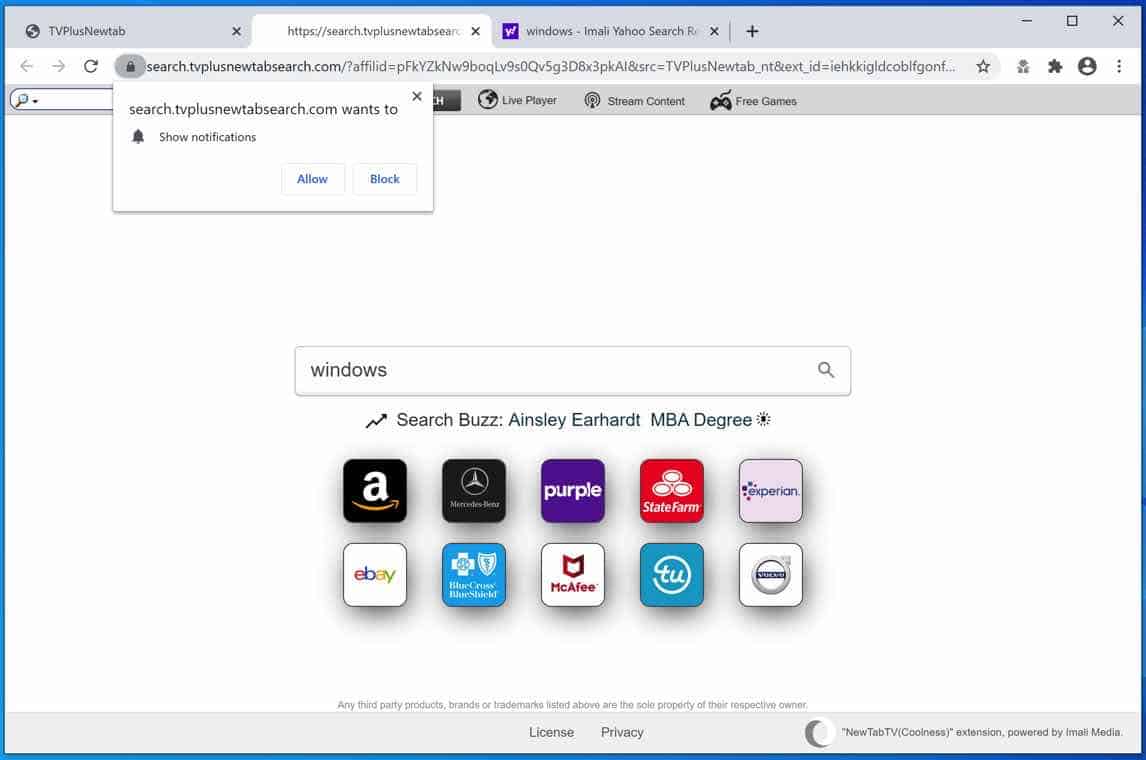Open the Chrome three-dot menu

coord(1119,66)
